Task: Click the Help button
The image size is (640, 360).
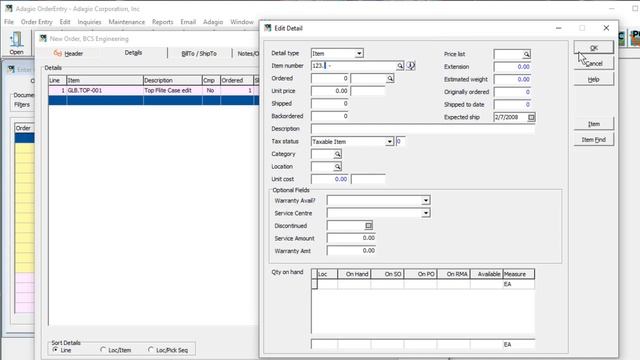Action: (593, 79)
